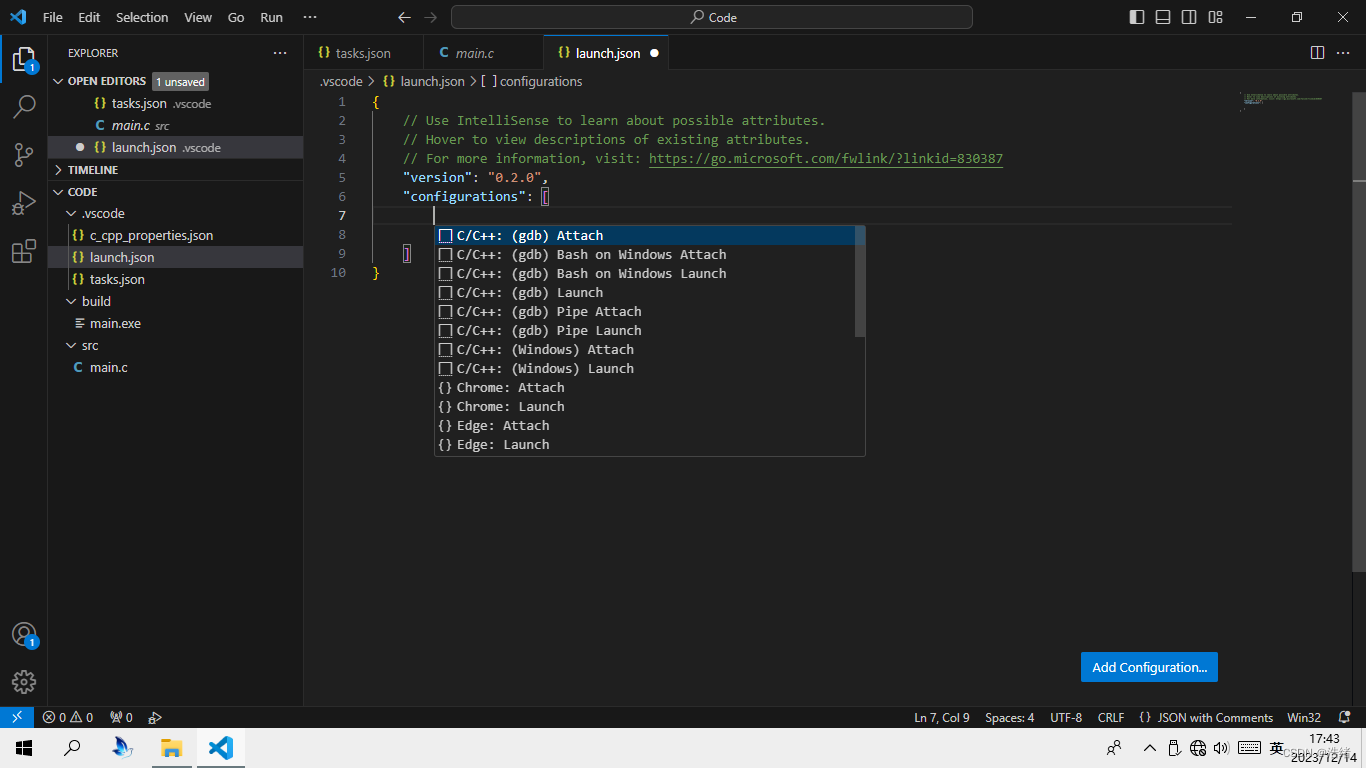
Task: Click the Add Configuration button
Action: point(1149,667)
